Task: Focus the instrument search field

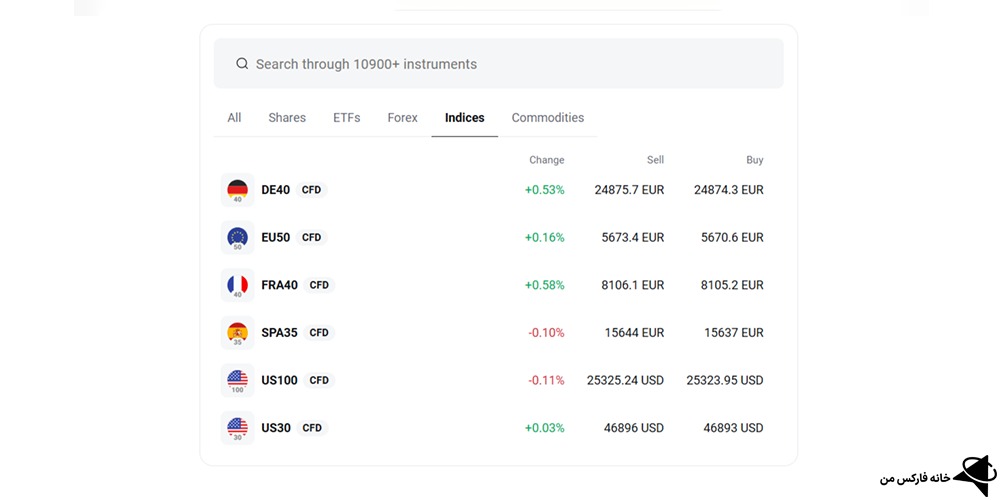Action: coord(500,64)
